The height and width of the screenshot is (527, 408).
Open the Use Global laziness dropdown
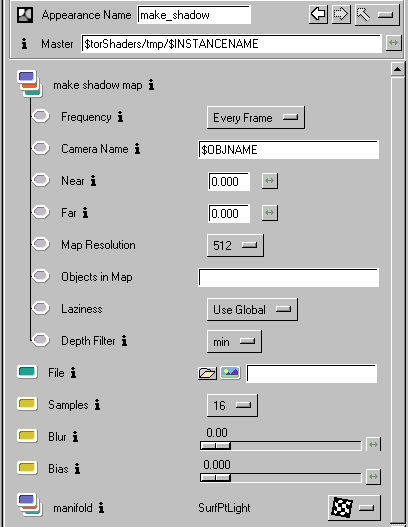pyautogui.click(x=252, y=309)
